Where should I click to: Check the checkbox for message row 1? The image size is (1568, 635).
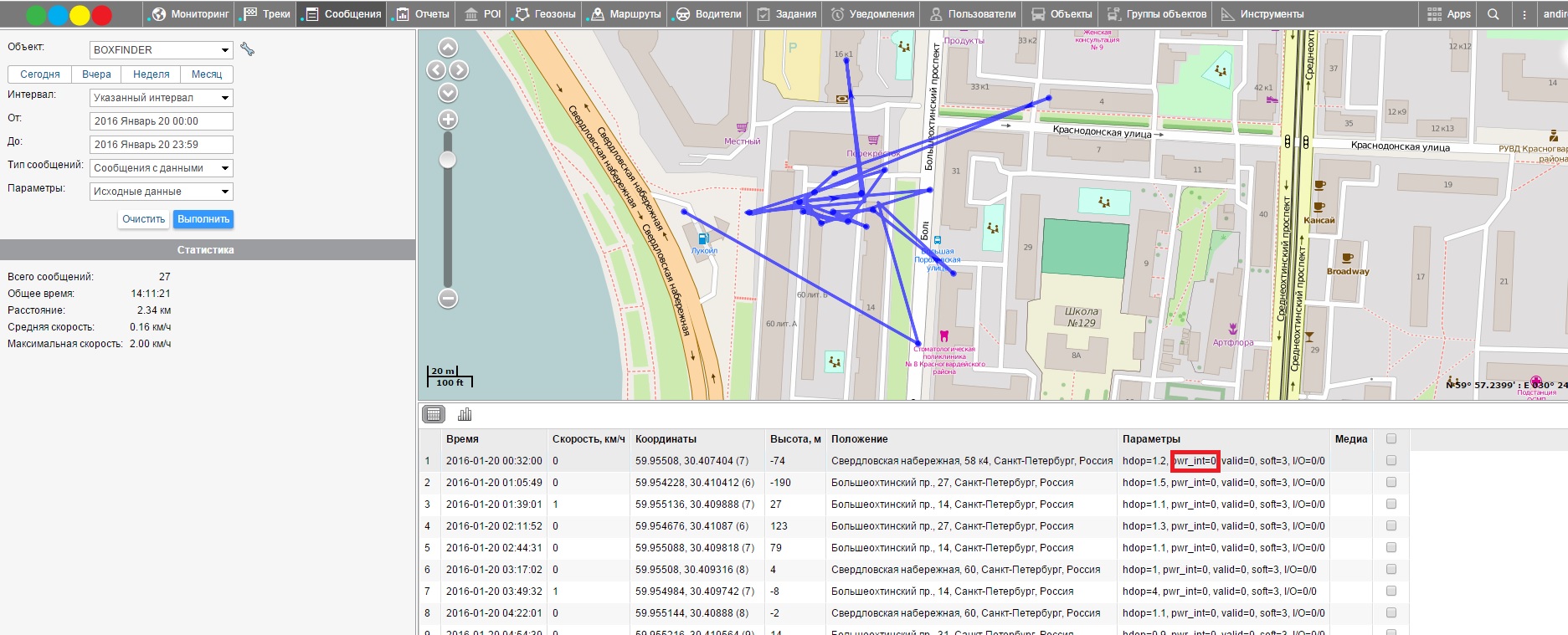[1391, 460]
